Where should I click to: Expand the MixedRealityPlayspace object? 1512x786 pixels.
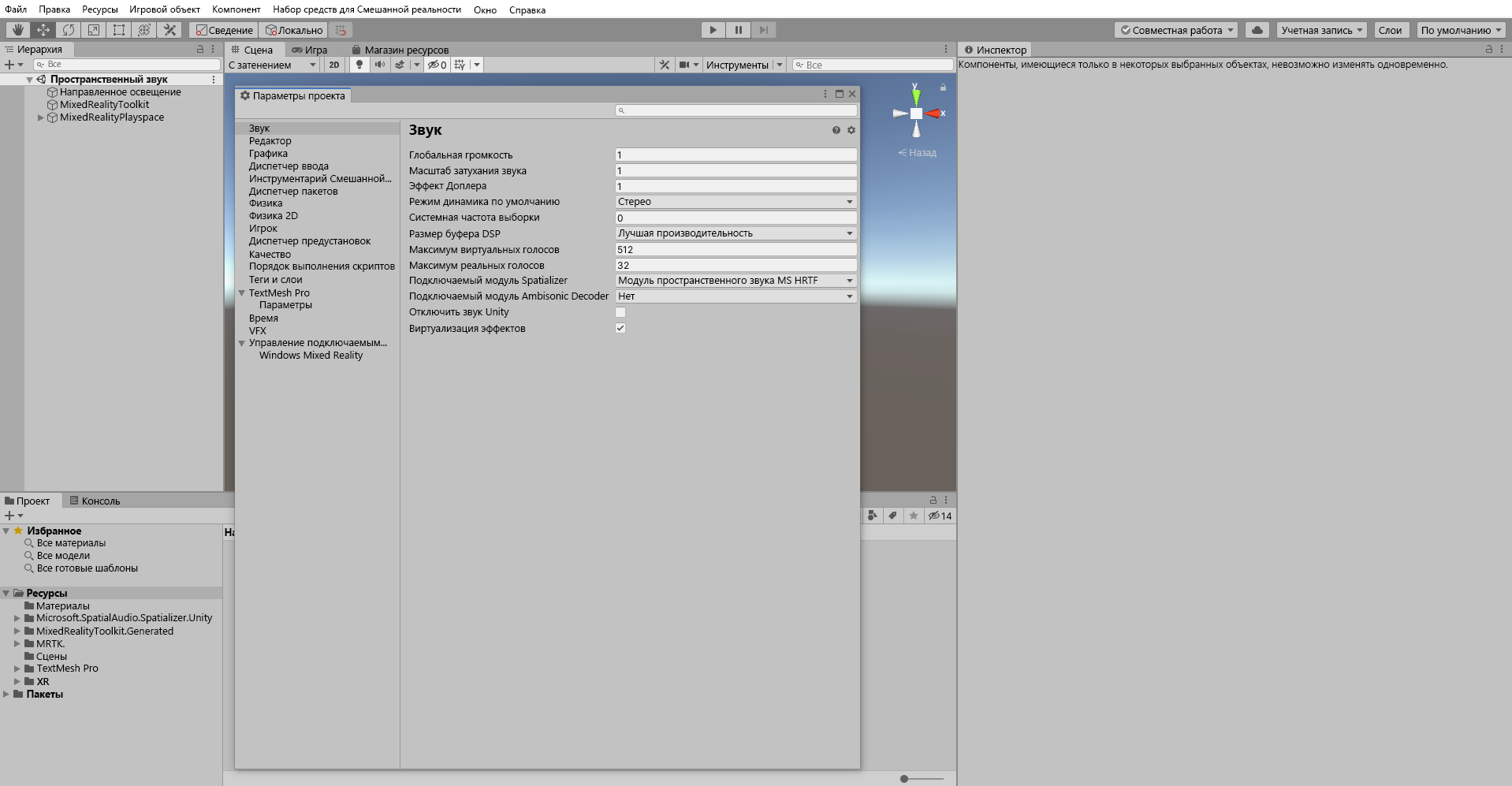pos(40,117)
